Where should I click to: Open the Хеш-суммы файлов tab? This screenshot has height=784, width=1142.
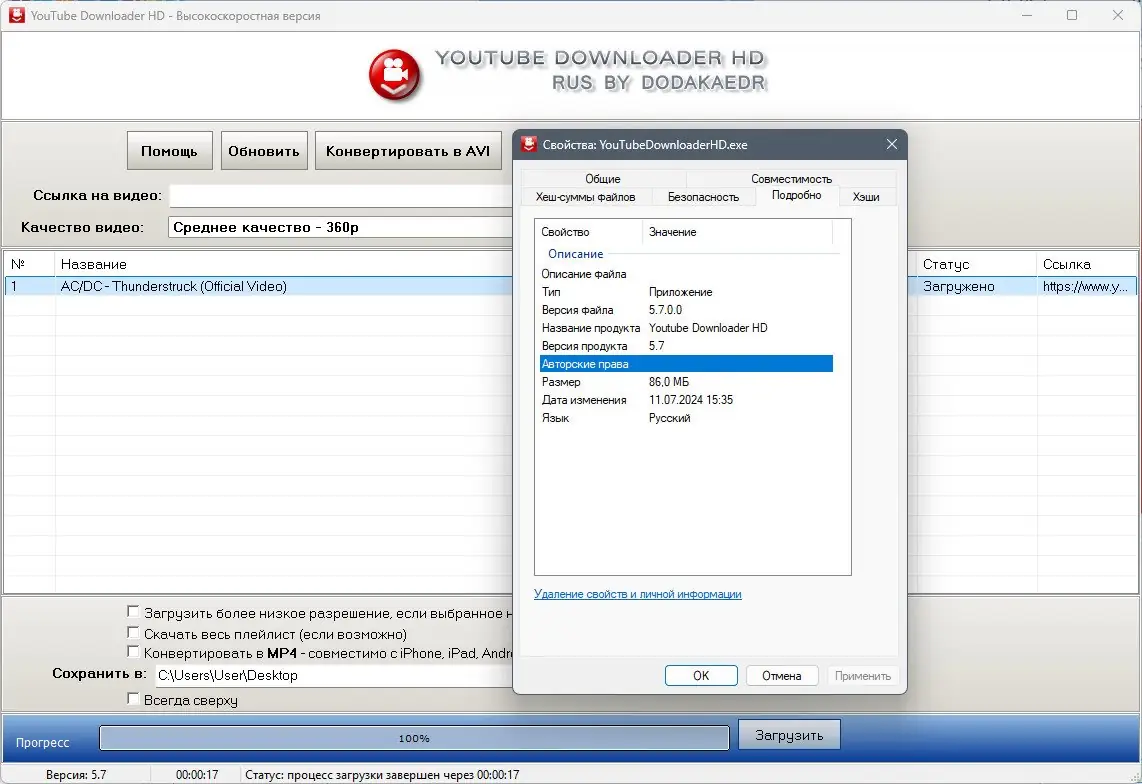coord(586,197)
